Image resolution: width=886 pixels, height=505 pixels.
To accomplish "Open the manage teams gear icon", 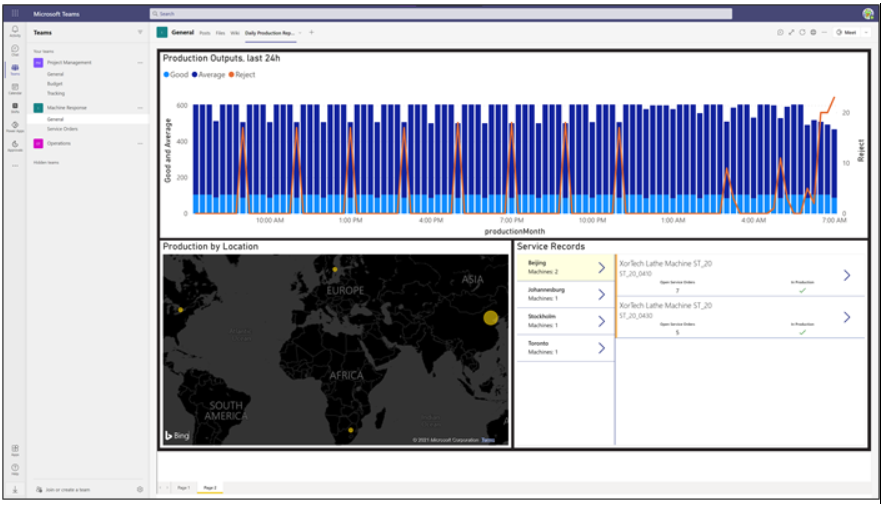I will [x=140, y=489].
